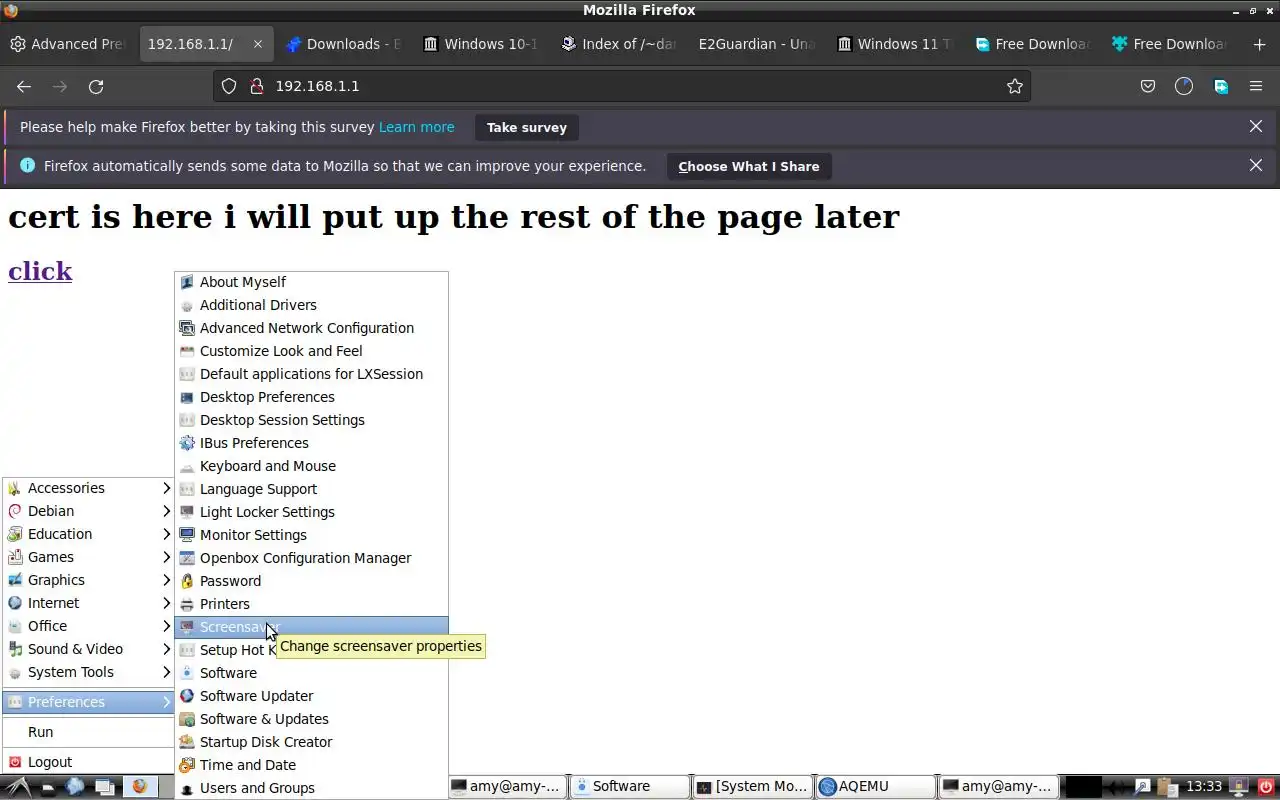Expand the Internet category
1280x800 pixels.
click(89, 603)
